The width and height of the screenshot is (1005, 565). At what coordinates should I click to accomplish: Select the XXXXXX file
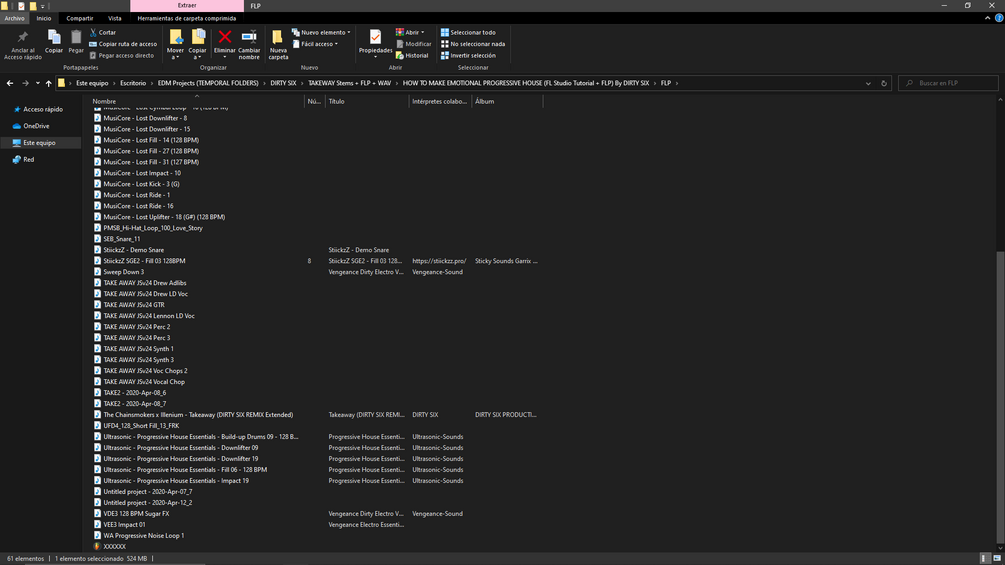click(x=115, y=546)
